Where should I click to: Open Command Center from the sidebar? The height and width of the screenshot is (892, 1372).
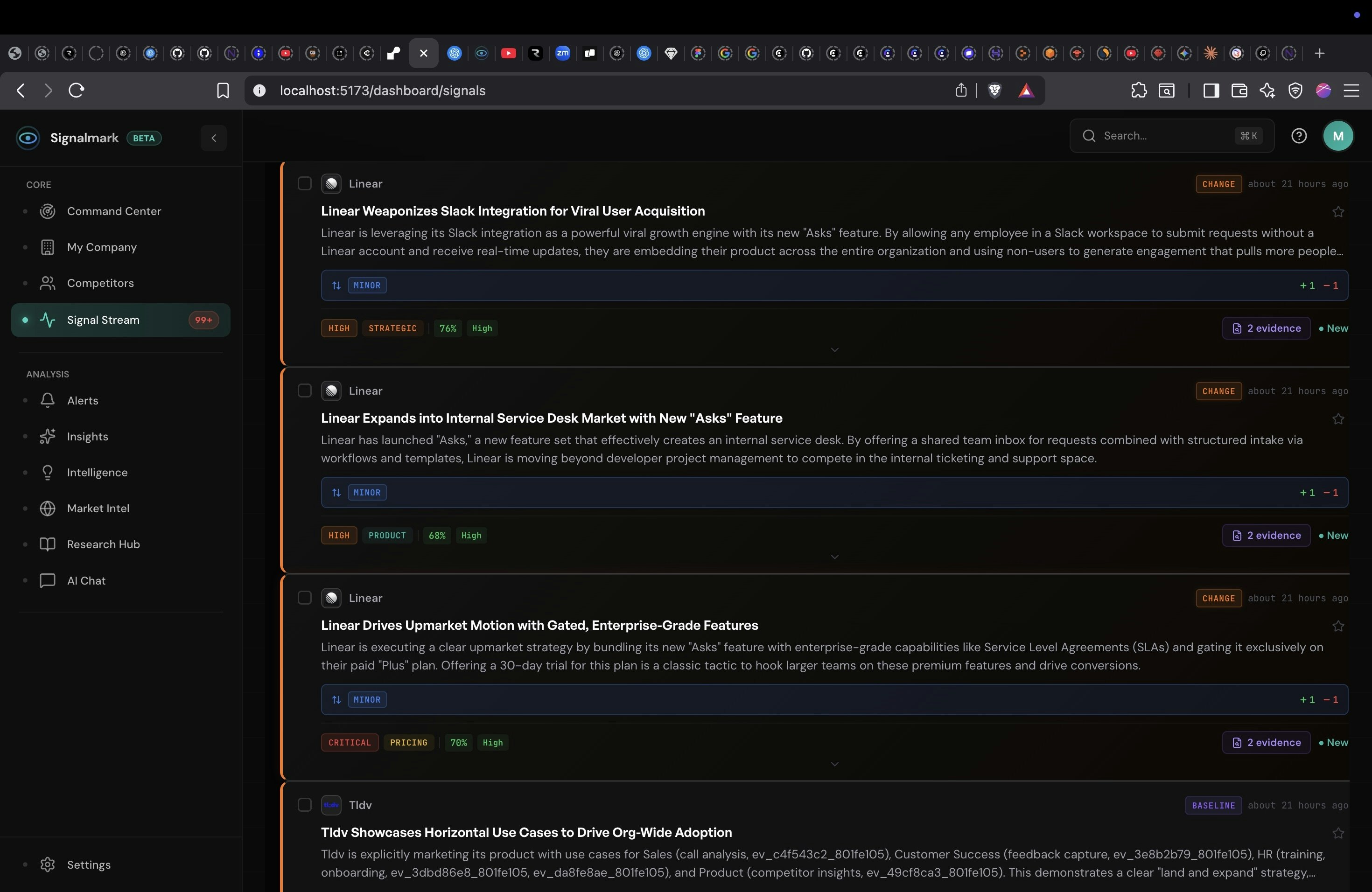tap(114, 211)
